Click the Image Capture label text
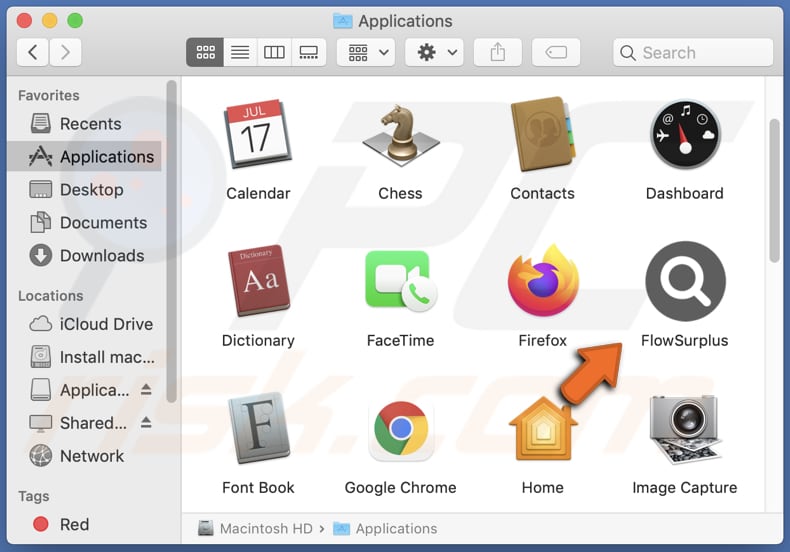This screenshot has width=790, height=552. click(685, 488)
